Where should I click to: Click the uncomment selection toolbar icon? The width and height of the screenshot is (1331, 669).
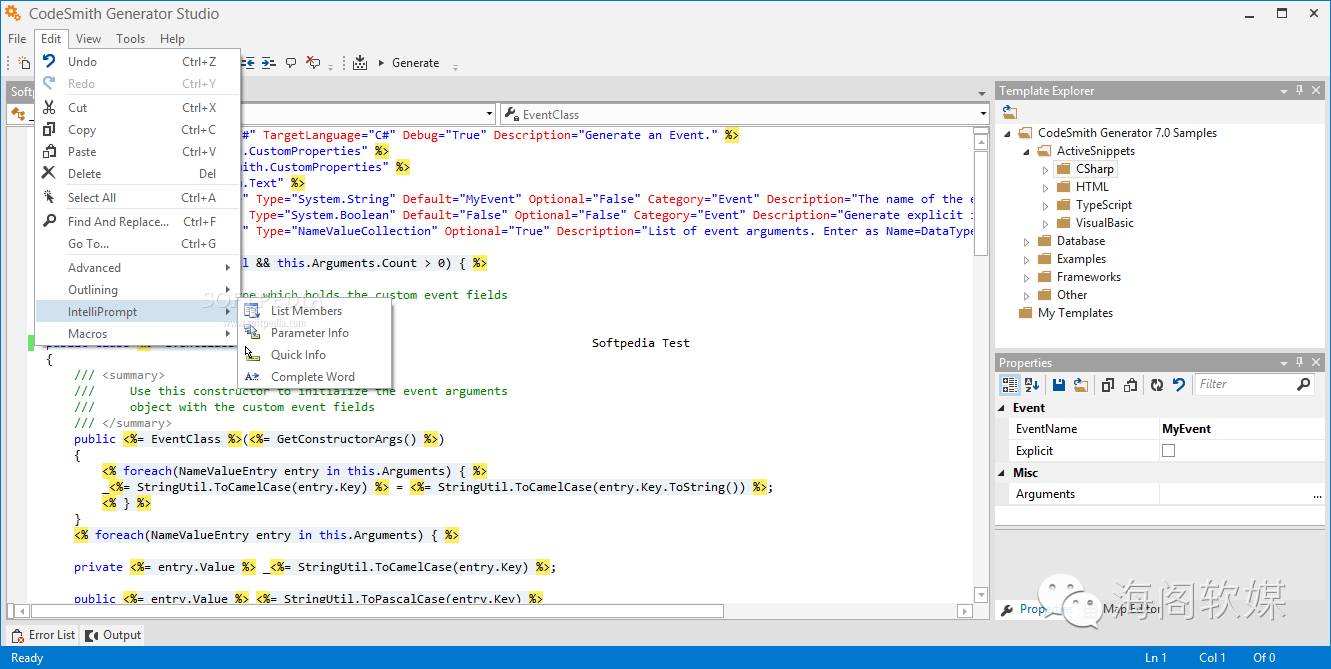[x=313, y=63]
